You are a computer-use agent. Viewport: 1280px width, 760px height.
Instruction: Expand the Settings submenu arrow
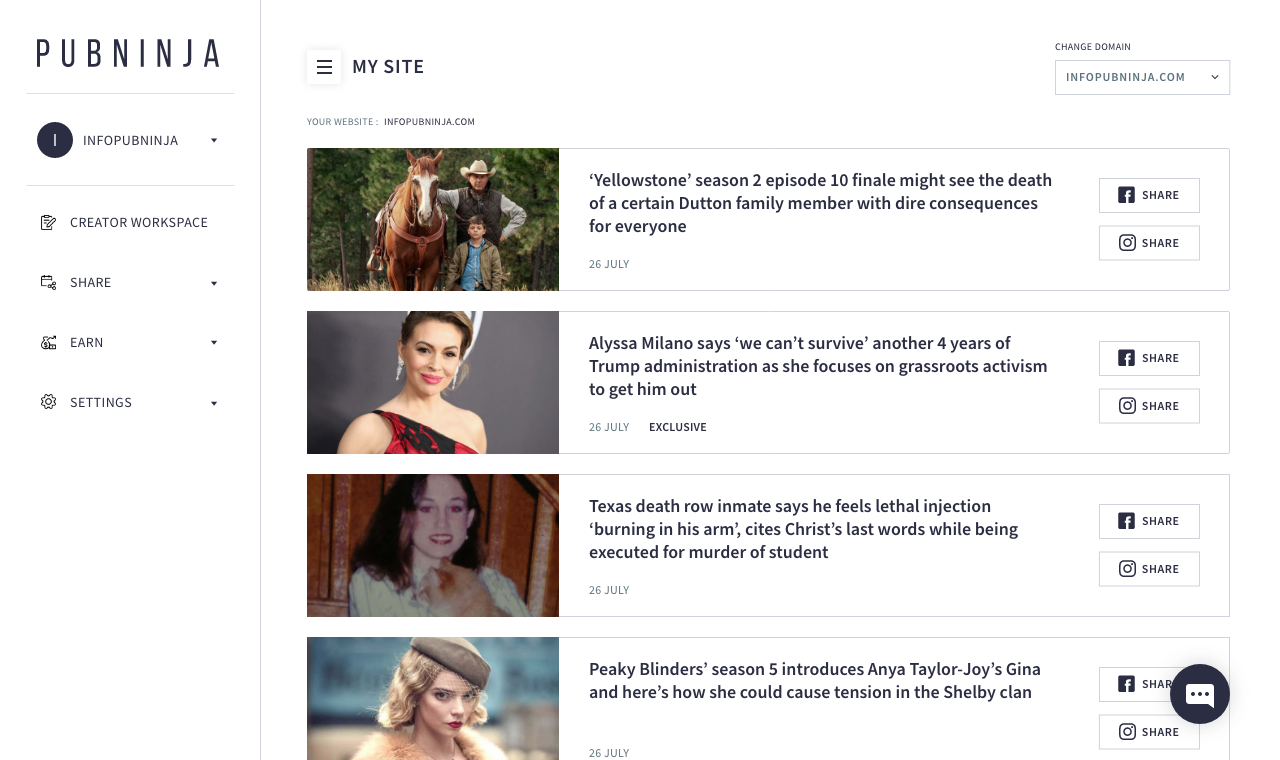[x=214, y=403]
